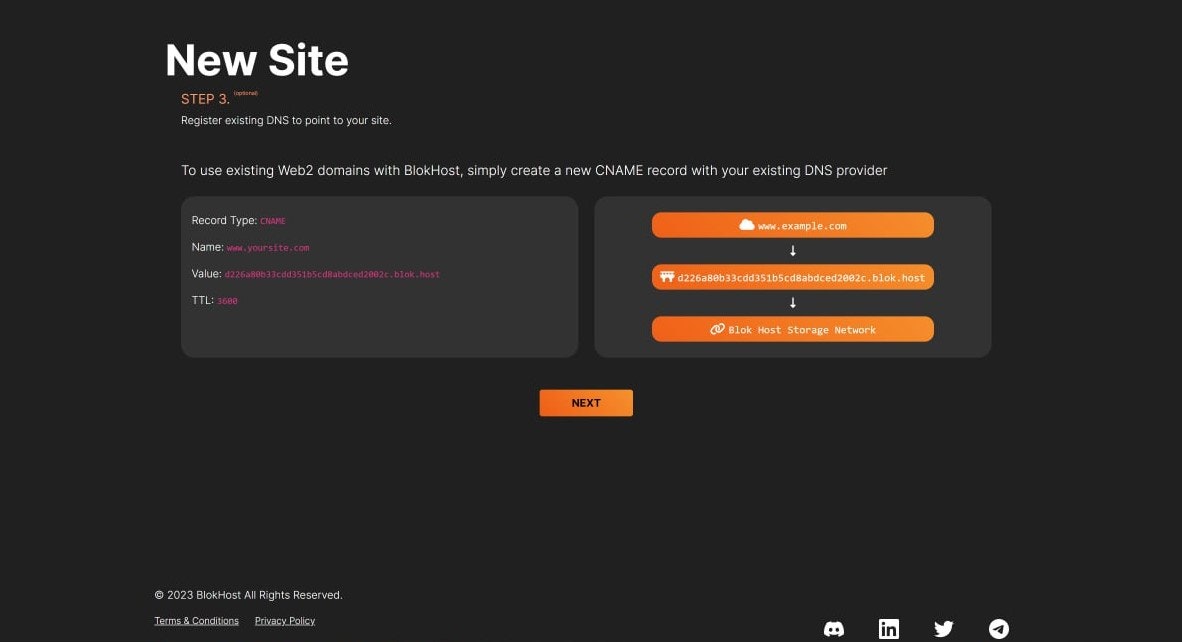Select the TTL value 3600
1182x642 pixels.
(227, 301)
